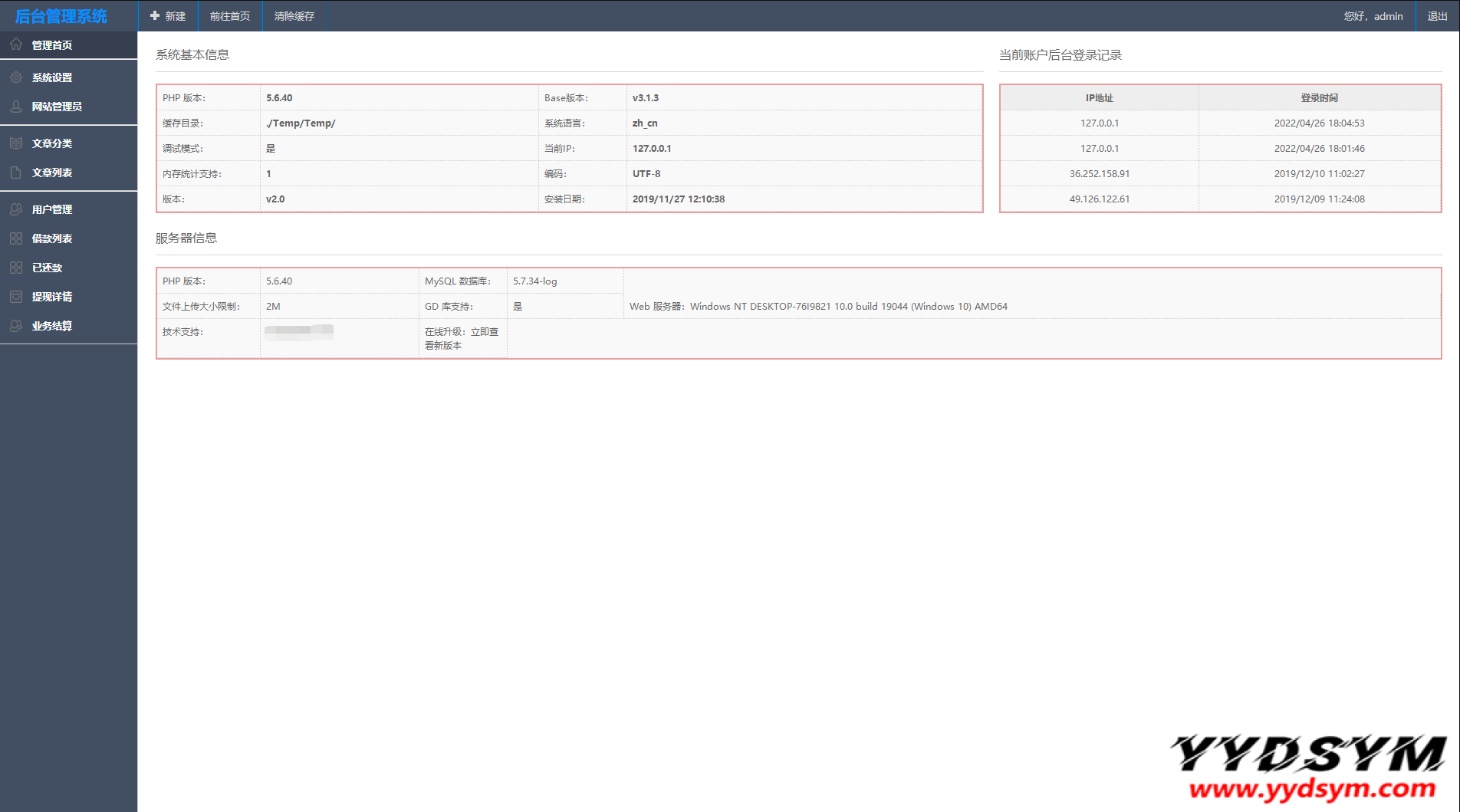
Task: Click the person icon for 网站管理员
Action: [16, 107]
